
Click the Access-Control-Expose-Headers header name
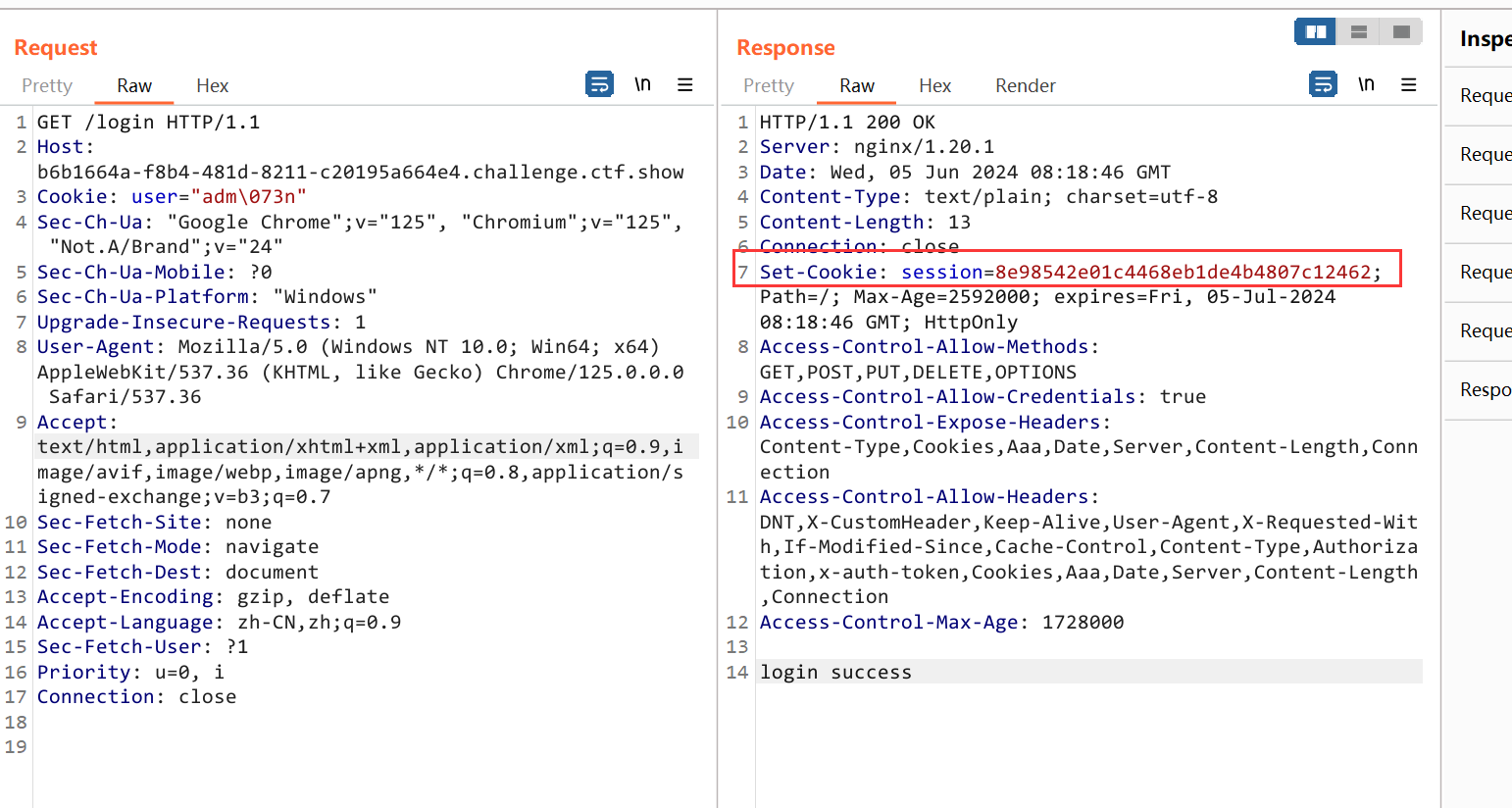(x=931, y=423)
